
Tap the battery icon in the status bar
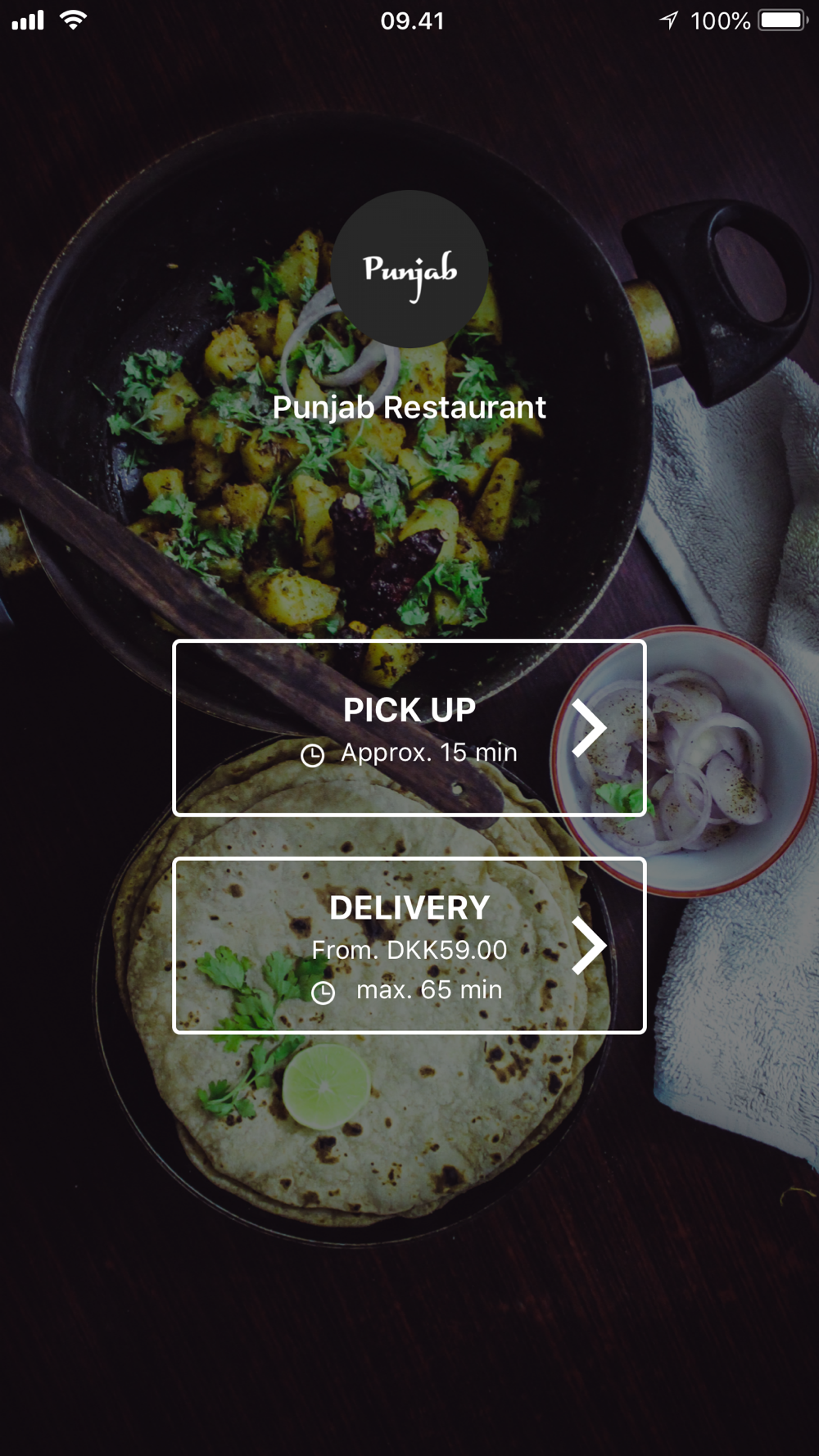[783, 20]
